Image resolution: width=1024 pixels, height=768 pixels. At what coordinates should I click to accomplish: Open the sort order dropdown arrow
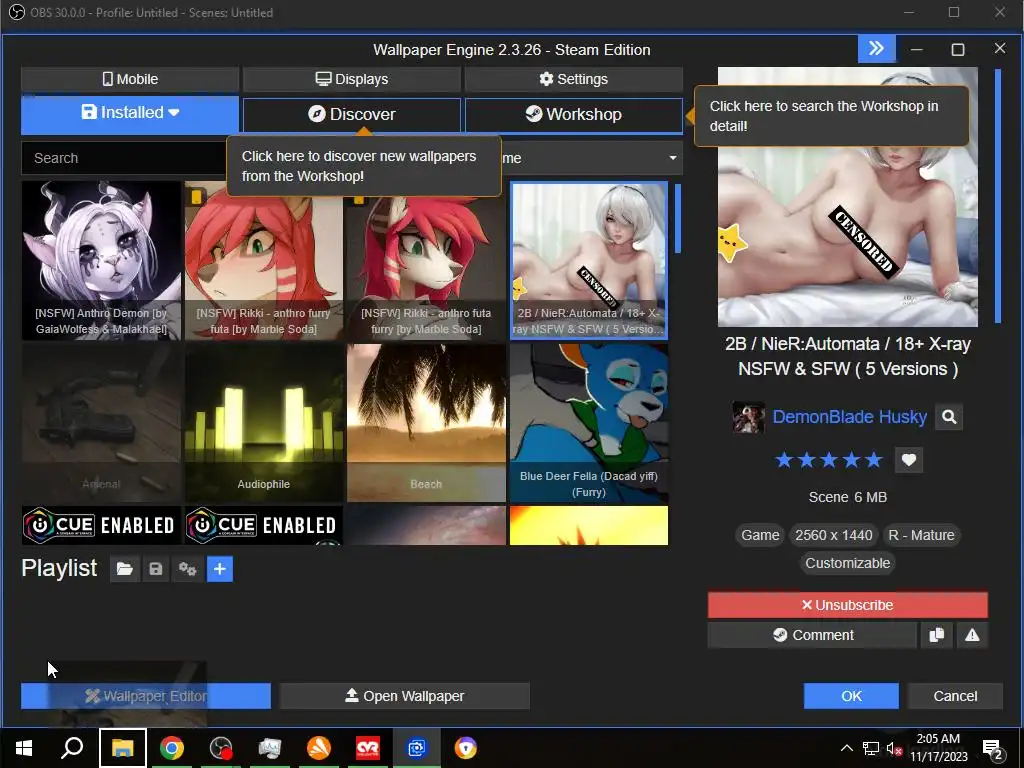[673, 158]
